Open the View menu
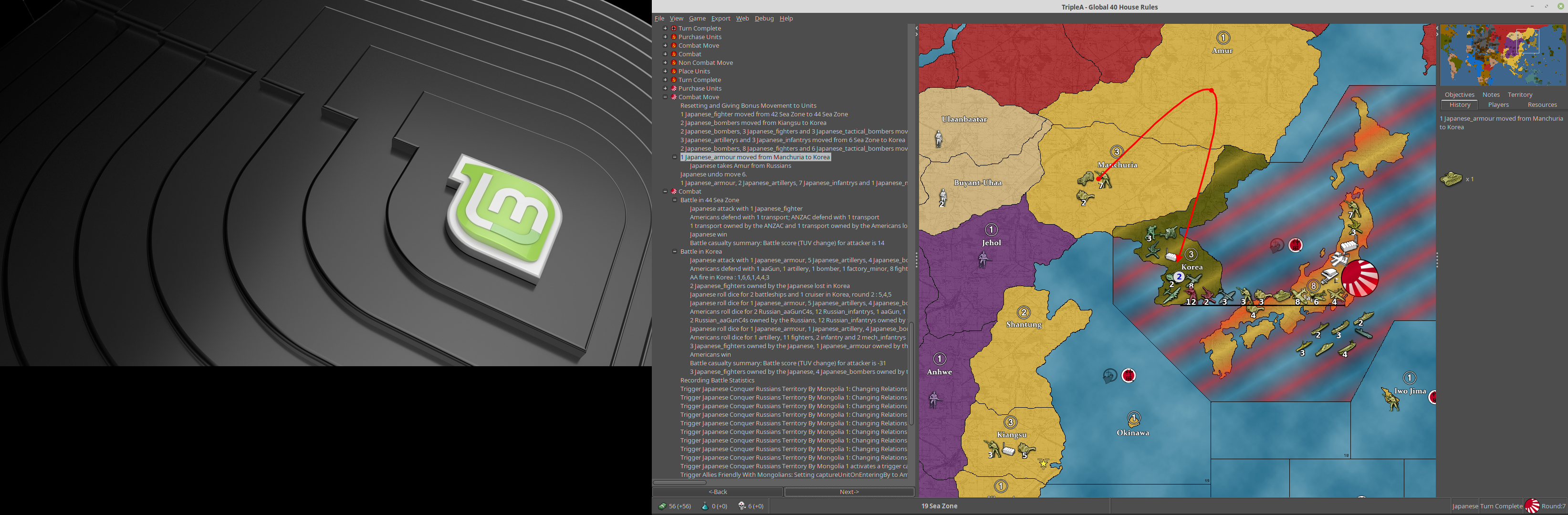The height and width of the screenshot is (515, 1568). tap(676, 18)
